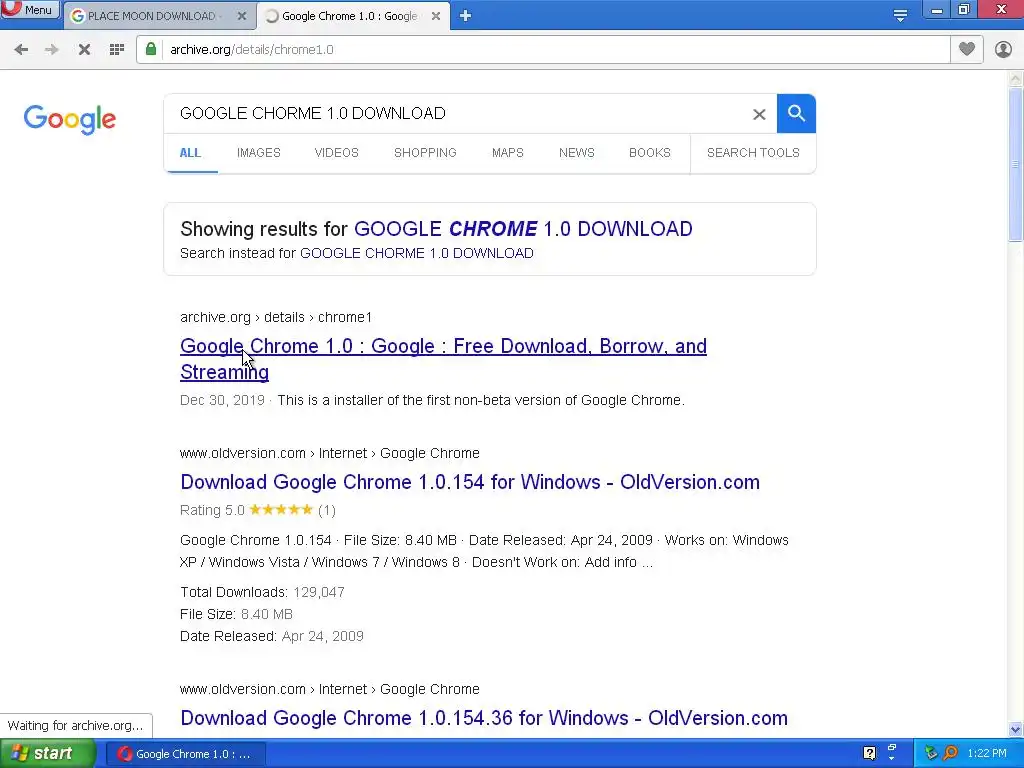
Task: Click scrollbar down arrow
Action: 1016,729
